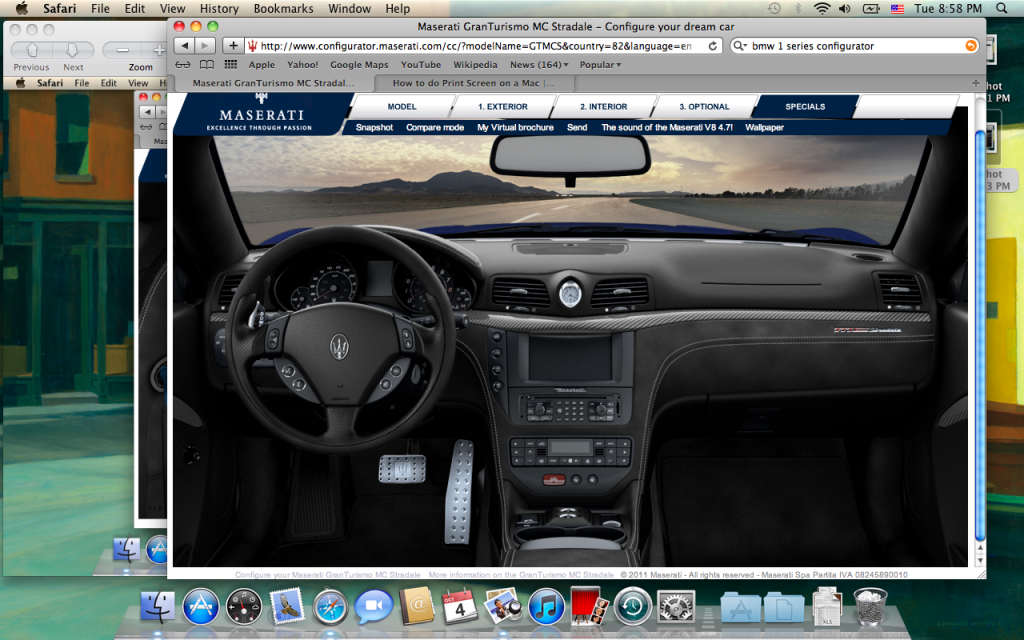The image size is (1024, 640).
Task: Open Time Machine in the Dock
Action: [x=632, y=607]
